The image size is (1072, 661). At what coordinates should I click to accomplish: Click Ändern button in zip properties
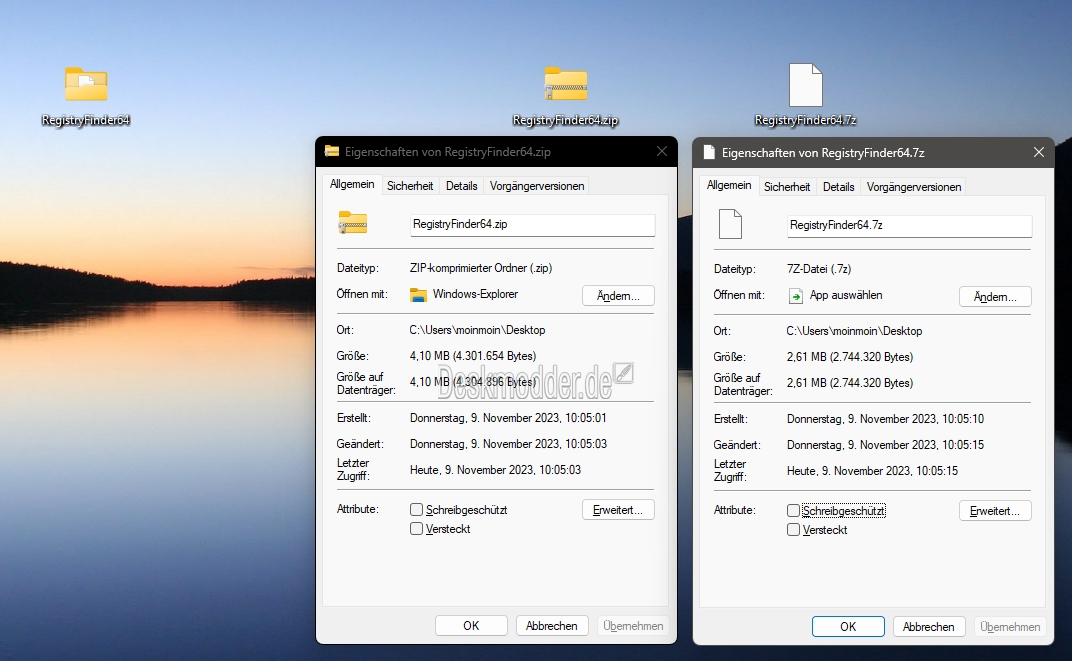tap(618, 295)
